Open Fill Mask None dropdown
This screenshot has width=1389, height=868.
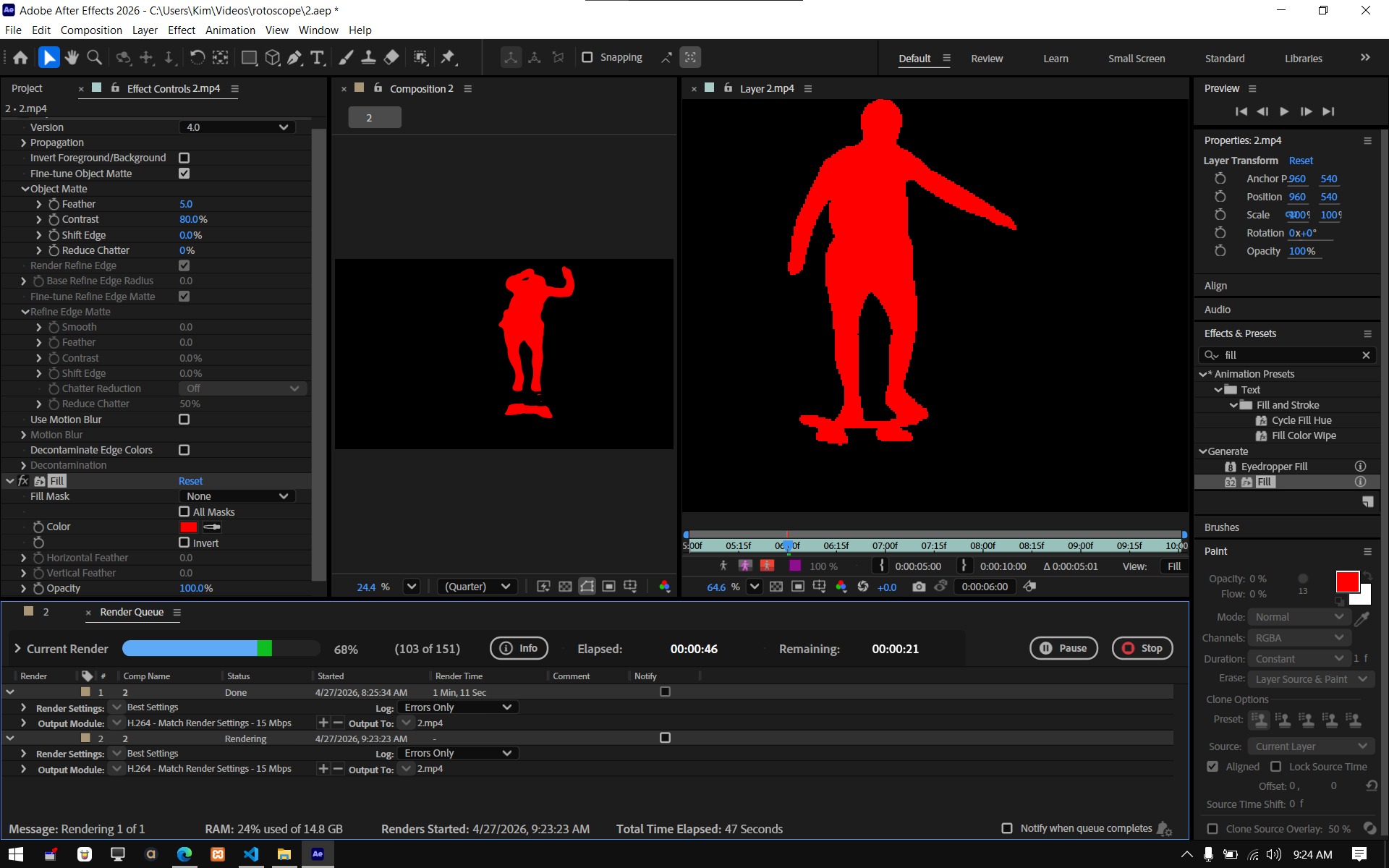pos(237,496)
